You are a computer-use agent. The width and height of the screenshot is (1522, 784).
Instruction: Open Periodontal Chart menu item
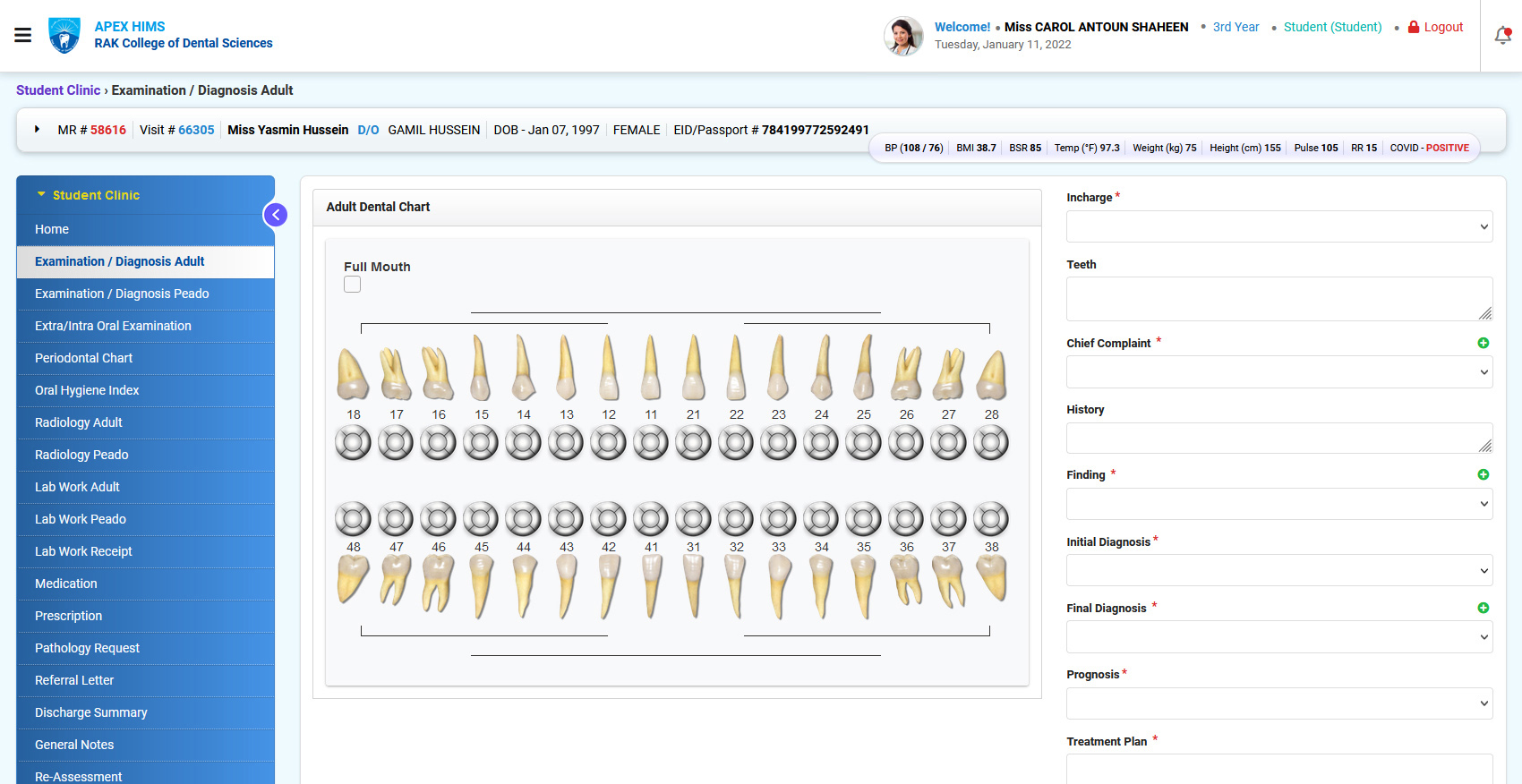(x=145, y=358)
